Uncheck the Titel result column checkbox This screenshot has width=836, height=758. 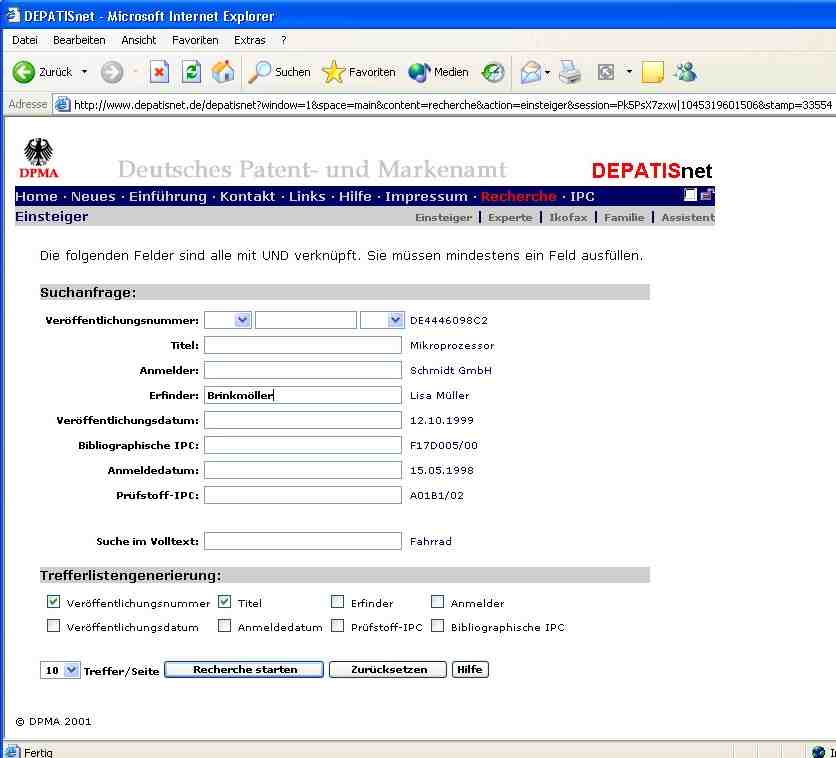tap(224, 602)
